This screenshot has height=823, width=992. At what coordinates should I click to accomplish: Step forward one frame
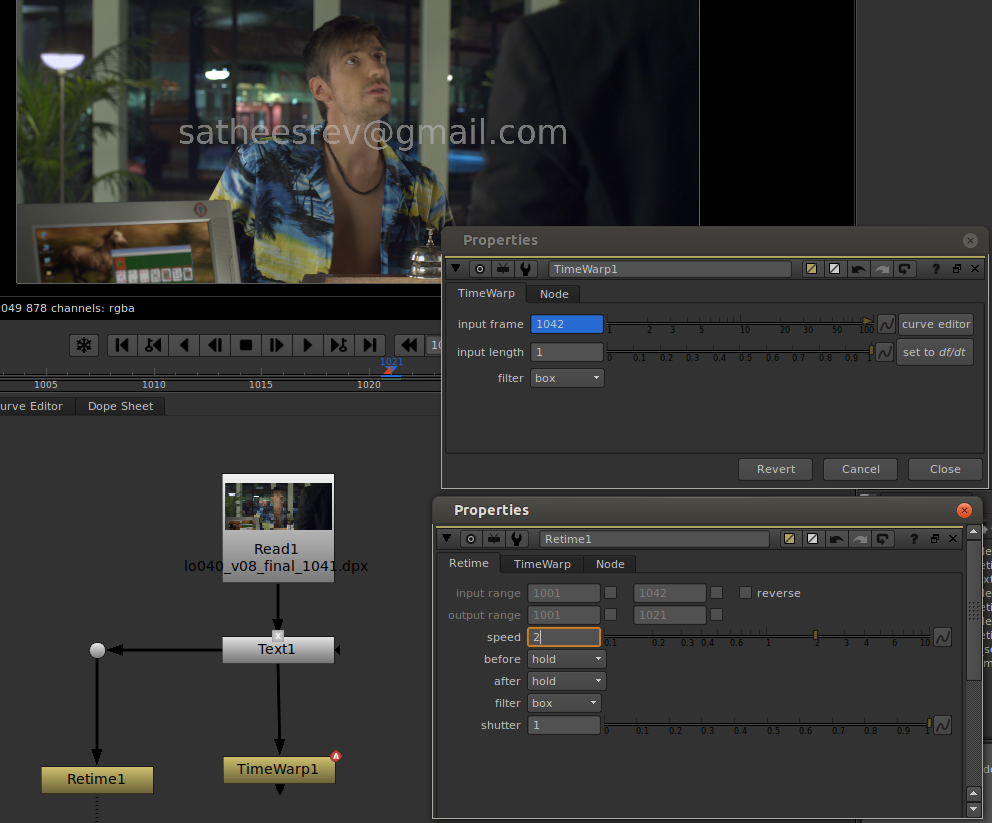pos(277,345)
